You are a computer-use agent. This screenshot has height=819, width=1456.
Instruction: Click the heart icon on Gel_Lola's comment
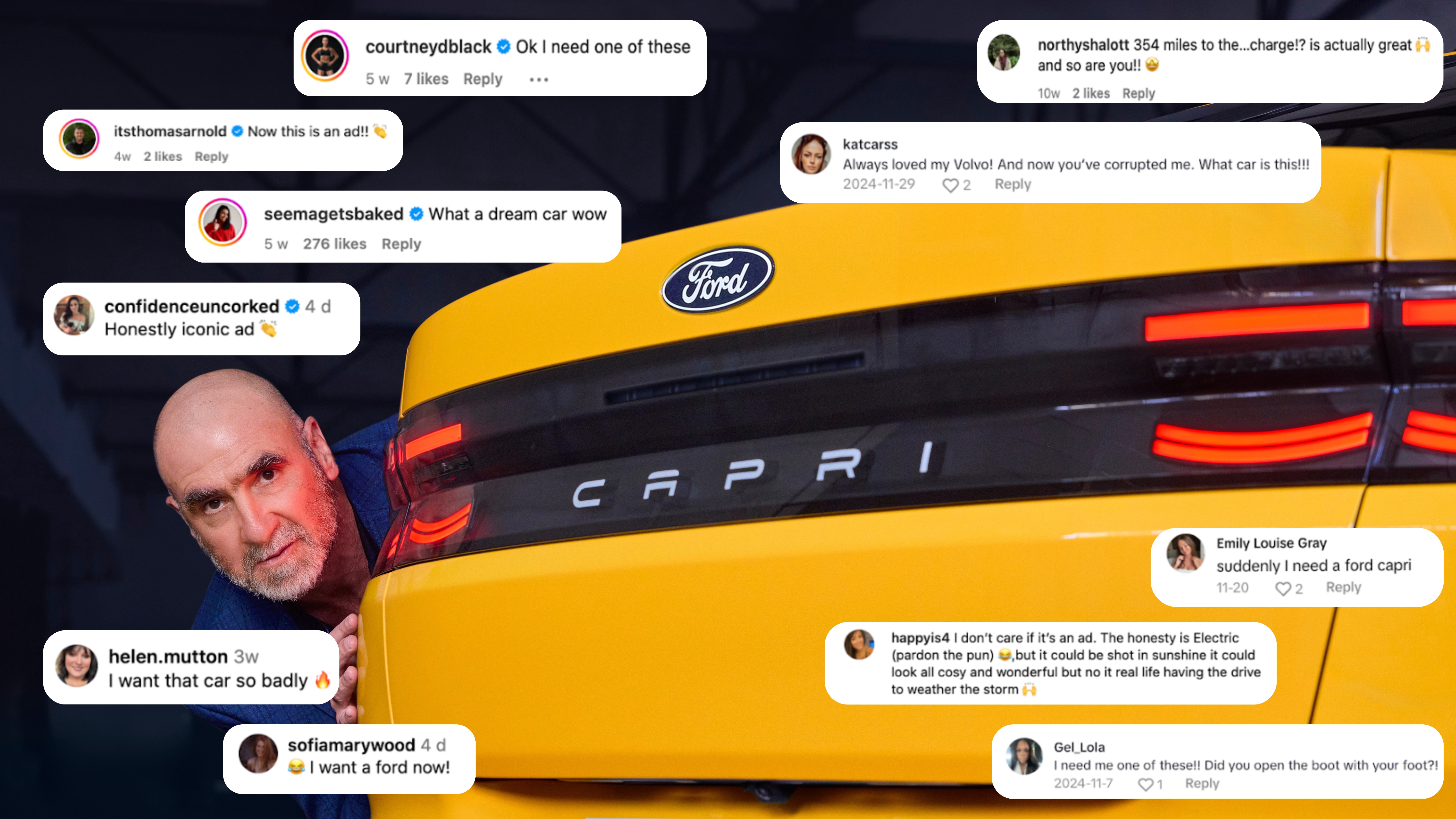(1145, 785)
